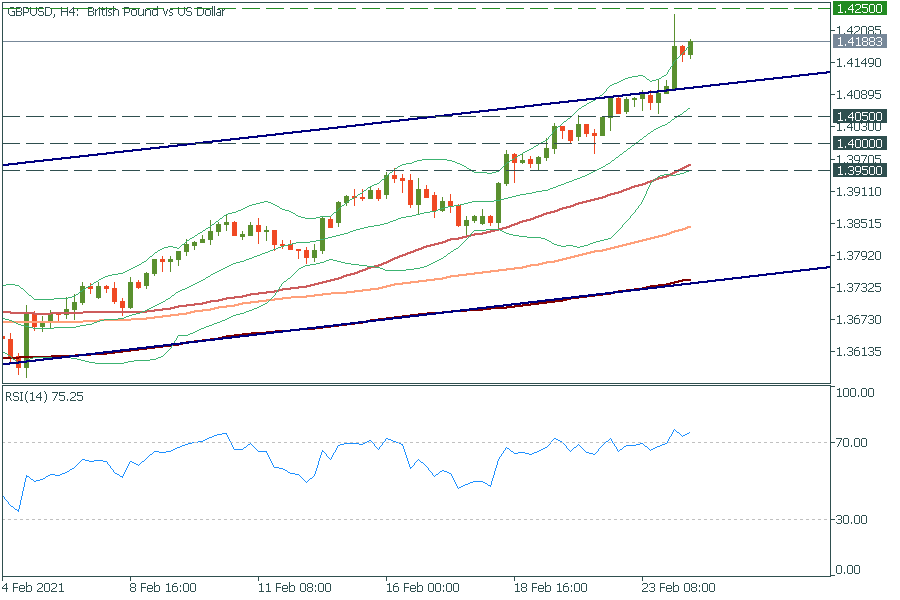Screen dimensions: 900x600
Task: Click the 1.37325 price axis label
Action: [x=859, y=287]
